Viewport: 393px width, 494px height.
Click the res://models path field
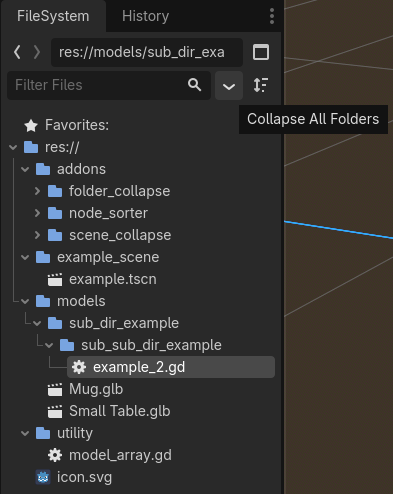(147, 52)
